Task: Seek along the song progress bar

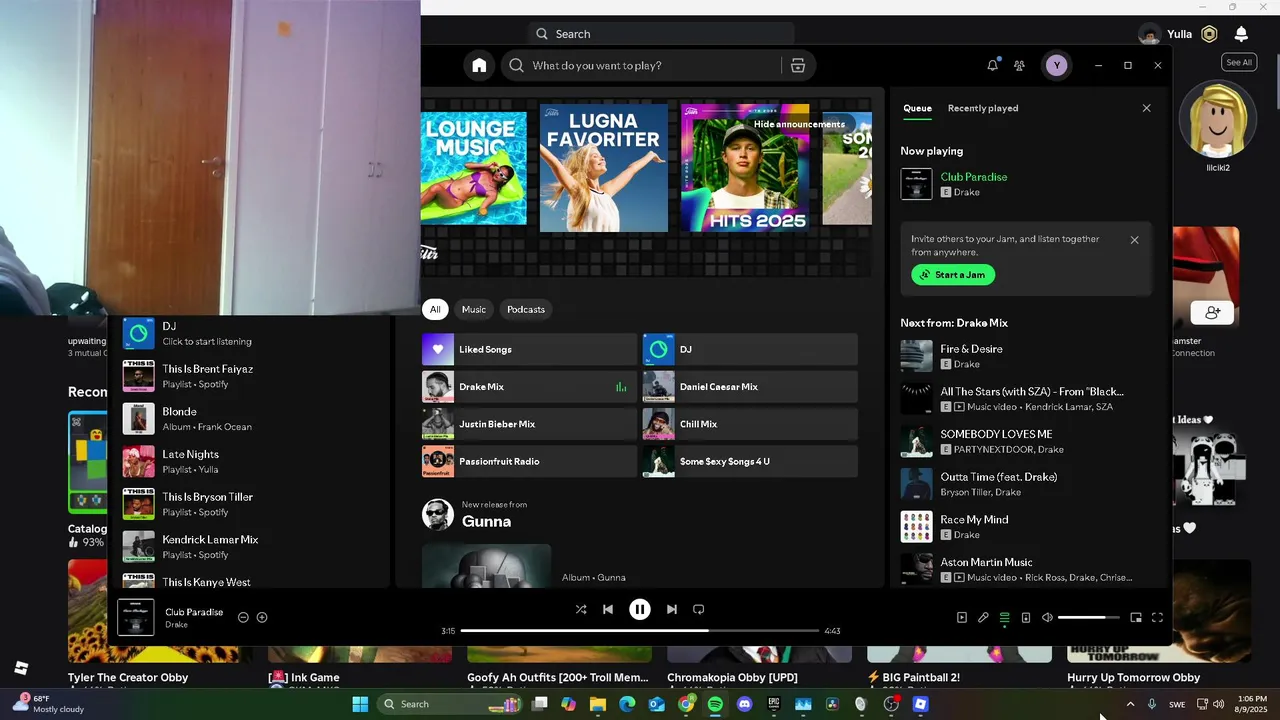Action: (x=640, y=631)
